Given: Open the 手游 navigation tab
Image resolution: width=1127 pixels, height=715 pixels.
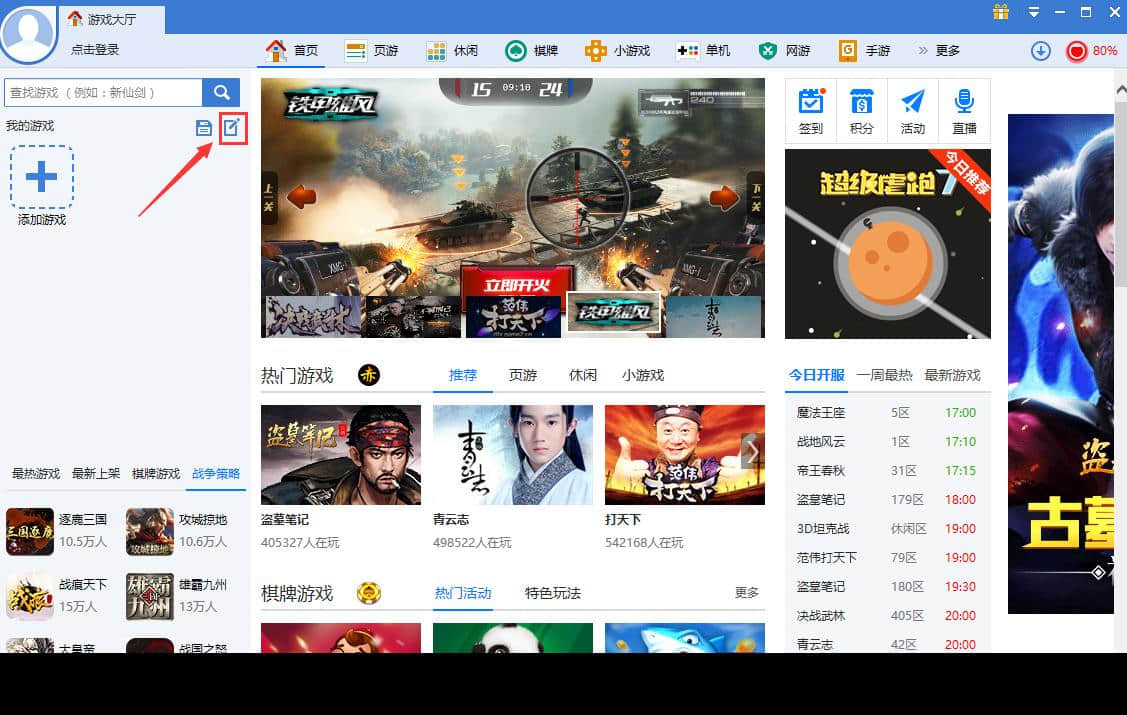Looking at the screenshot, I should pyautogui.click(x=865, y=50).
